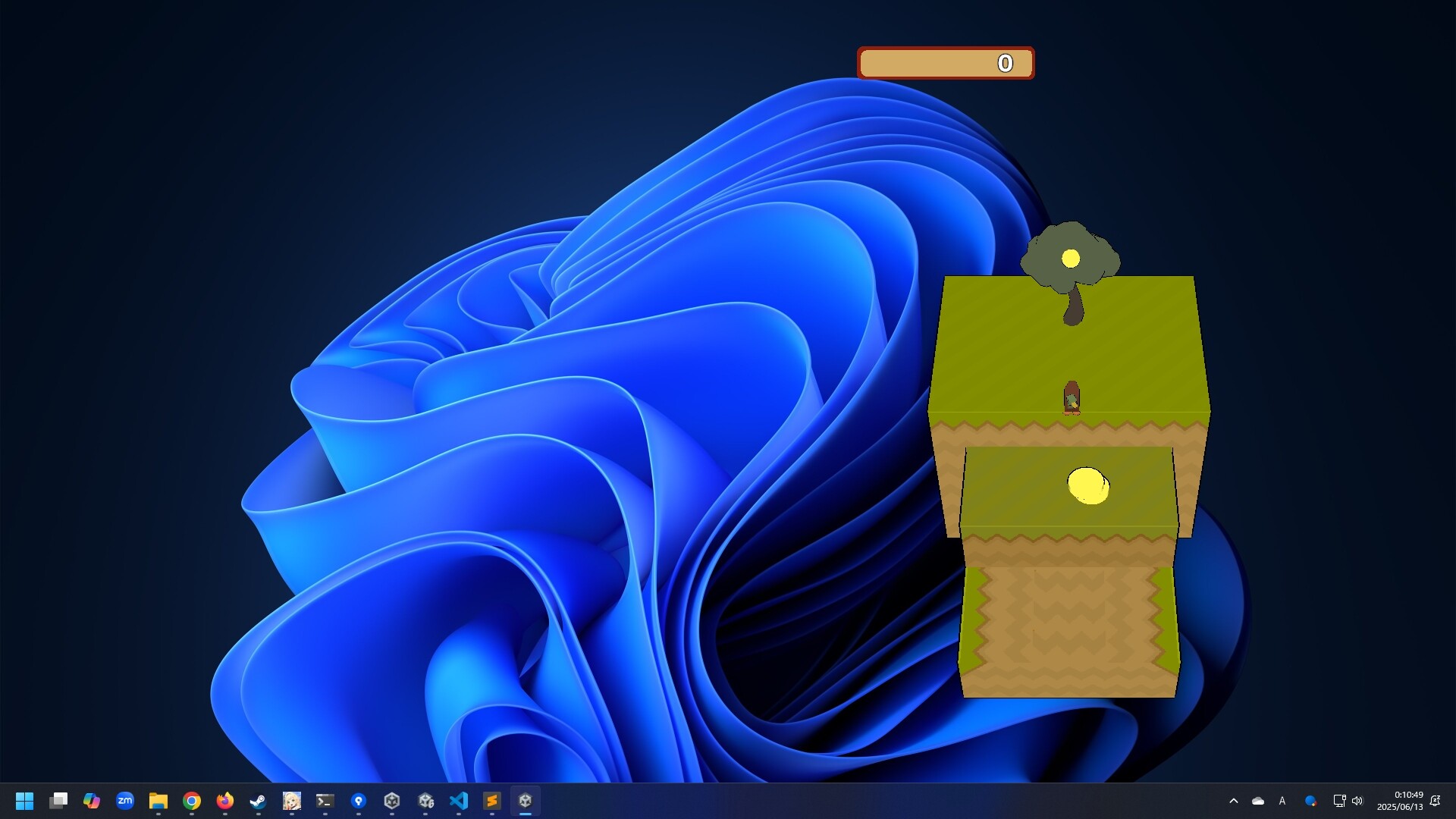Open Firefox browser
The height and width of the screenshot is (819, 1456).
224,800
